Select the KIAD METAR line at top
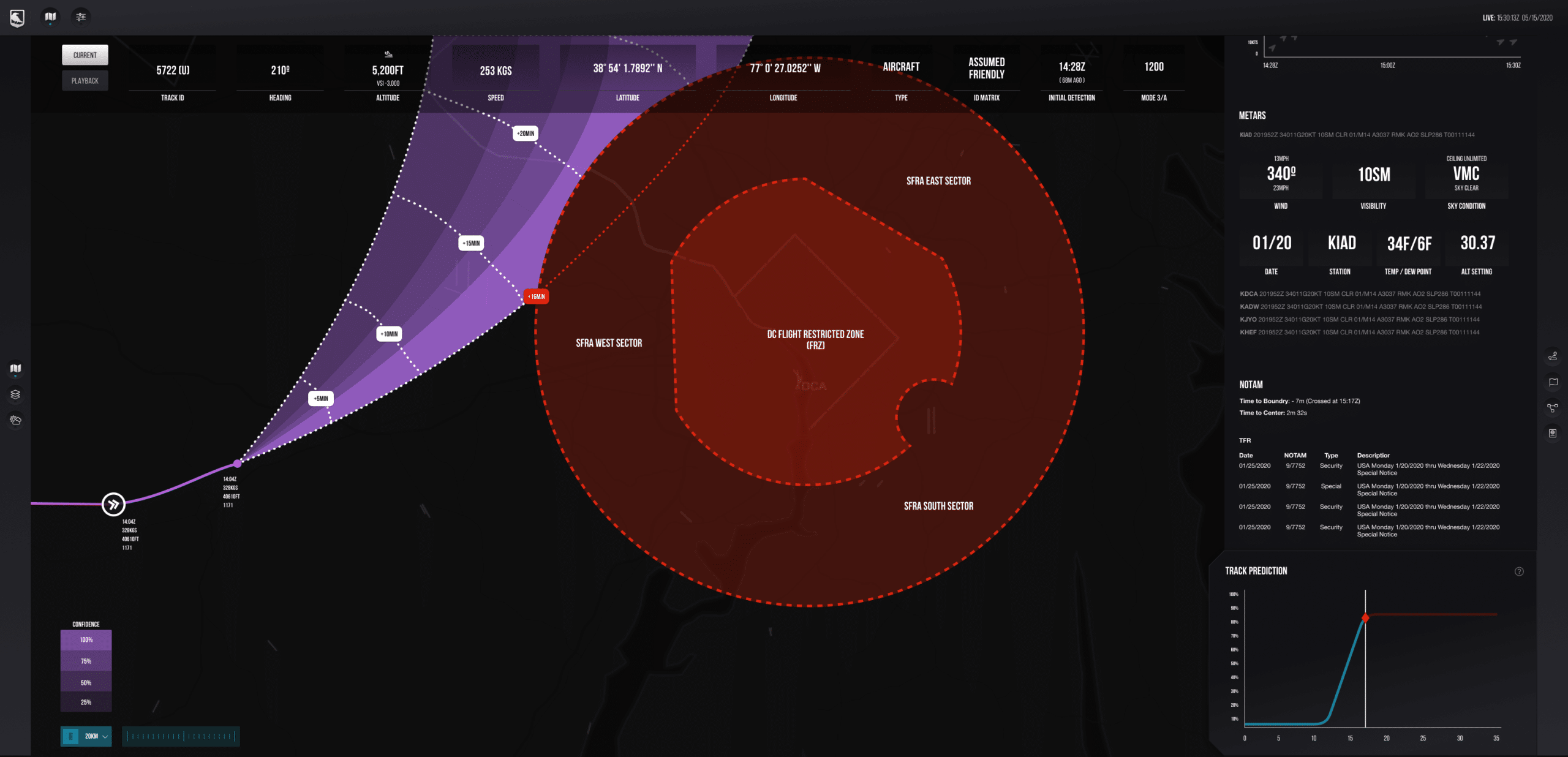 (1357, 135)
